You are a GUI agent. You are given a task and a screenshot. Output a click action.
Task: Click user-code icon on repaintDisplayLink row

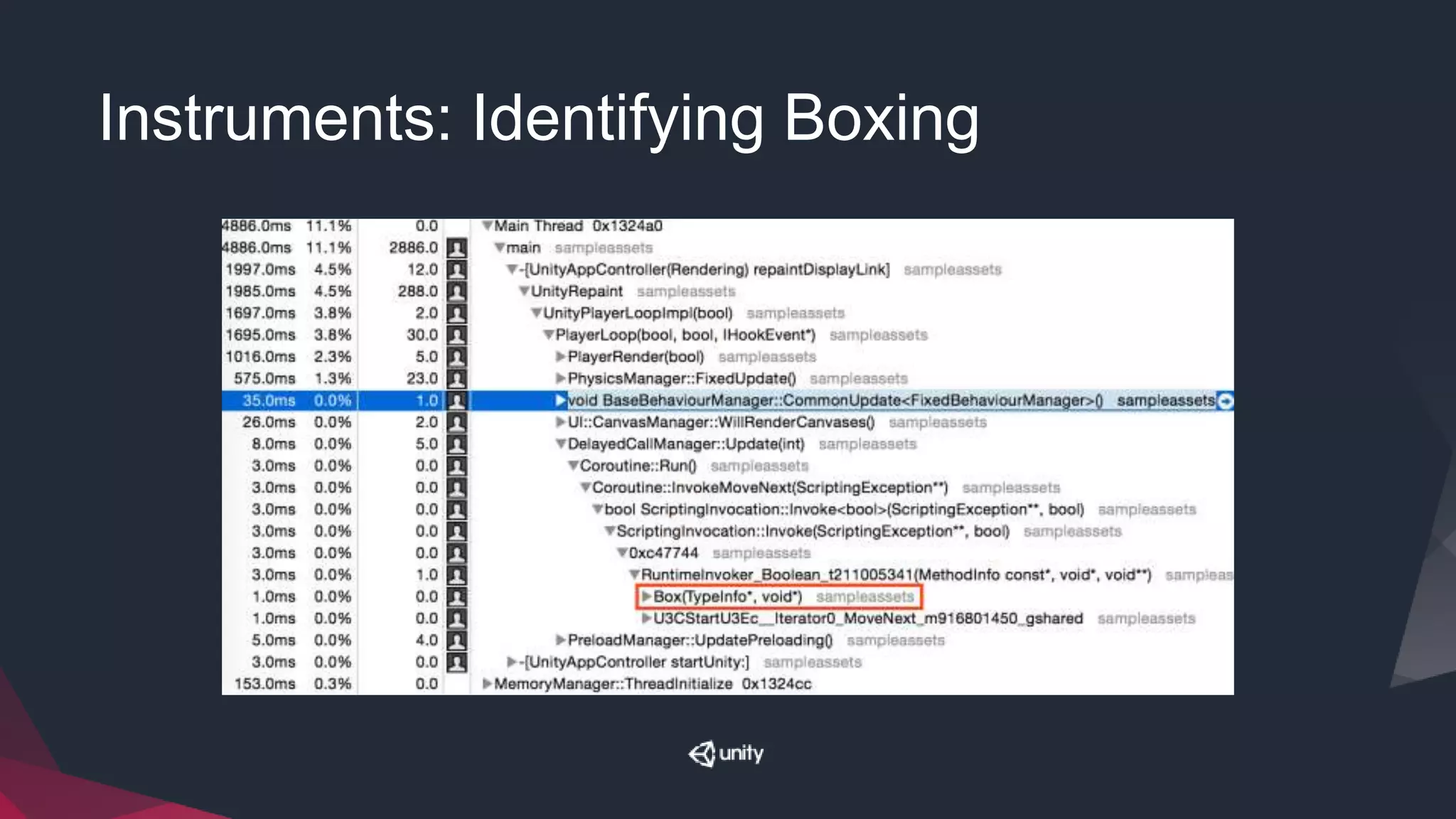[x=457, y=270]
